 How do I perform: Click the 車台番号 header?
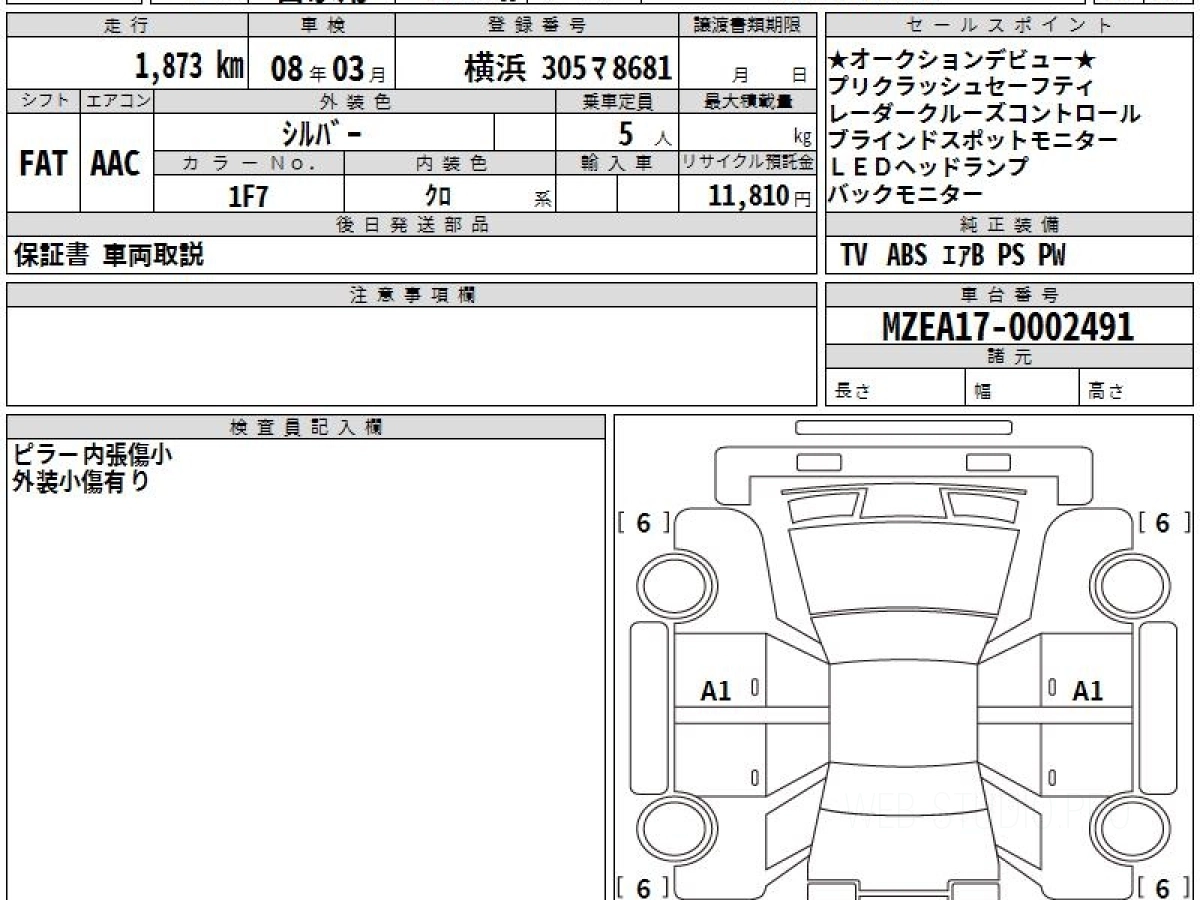point(1010,295)
